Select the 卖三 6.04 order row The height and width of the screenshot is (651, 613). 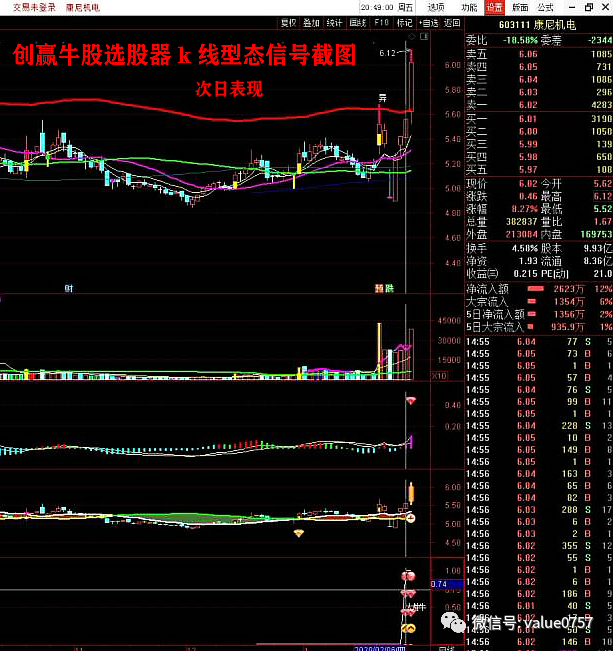click(539, 79)
